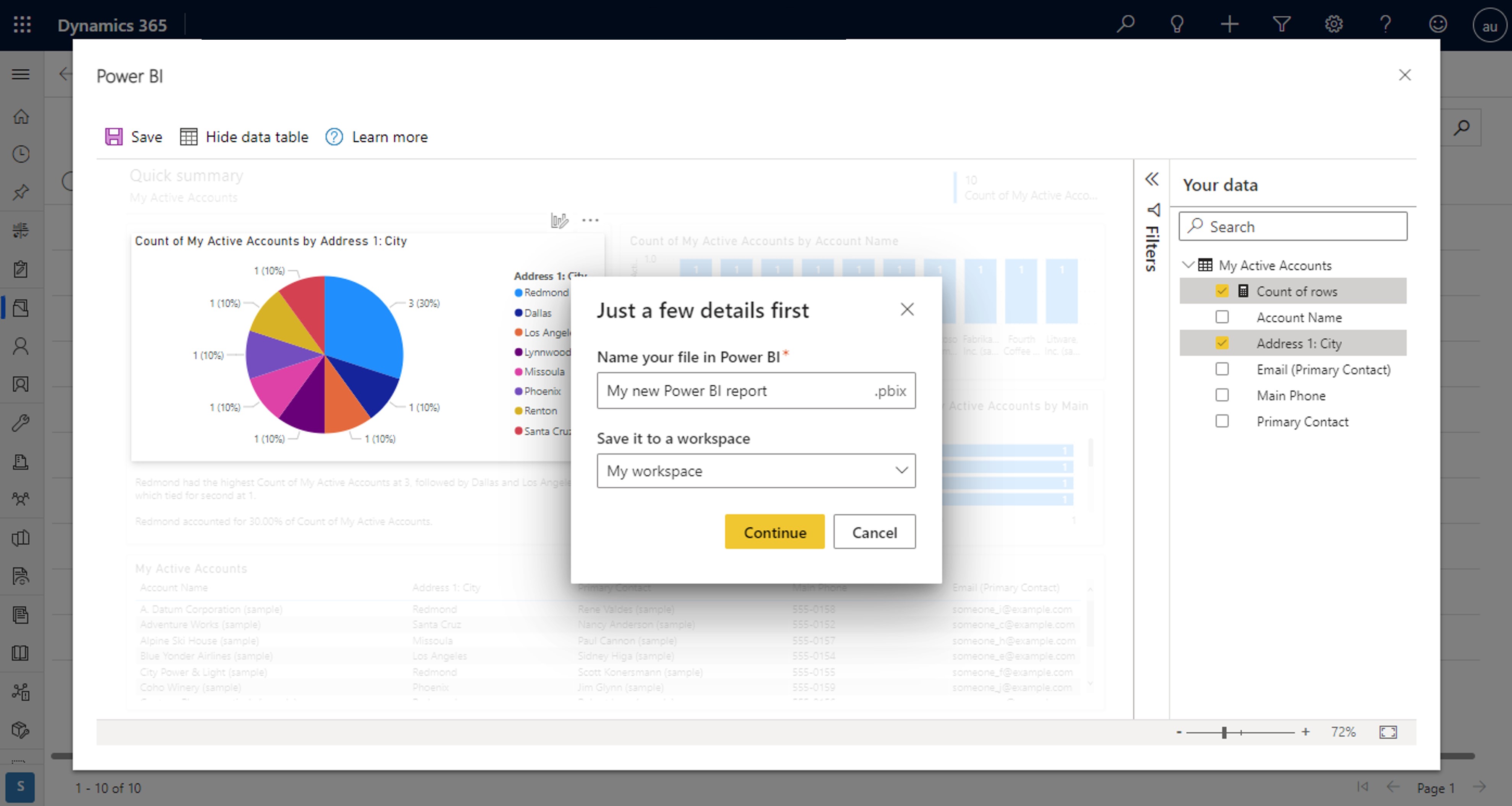Click the Hide data table icon
The image size is (1512, 806).
pos(188,137)
